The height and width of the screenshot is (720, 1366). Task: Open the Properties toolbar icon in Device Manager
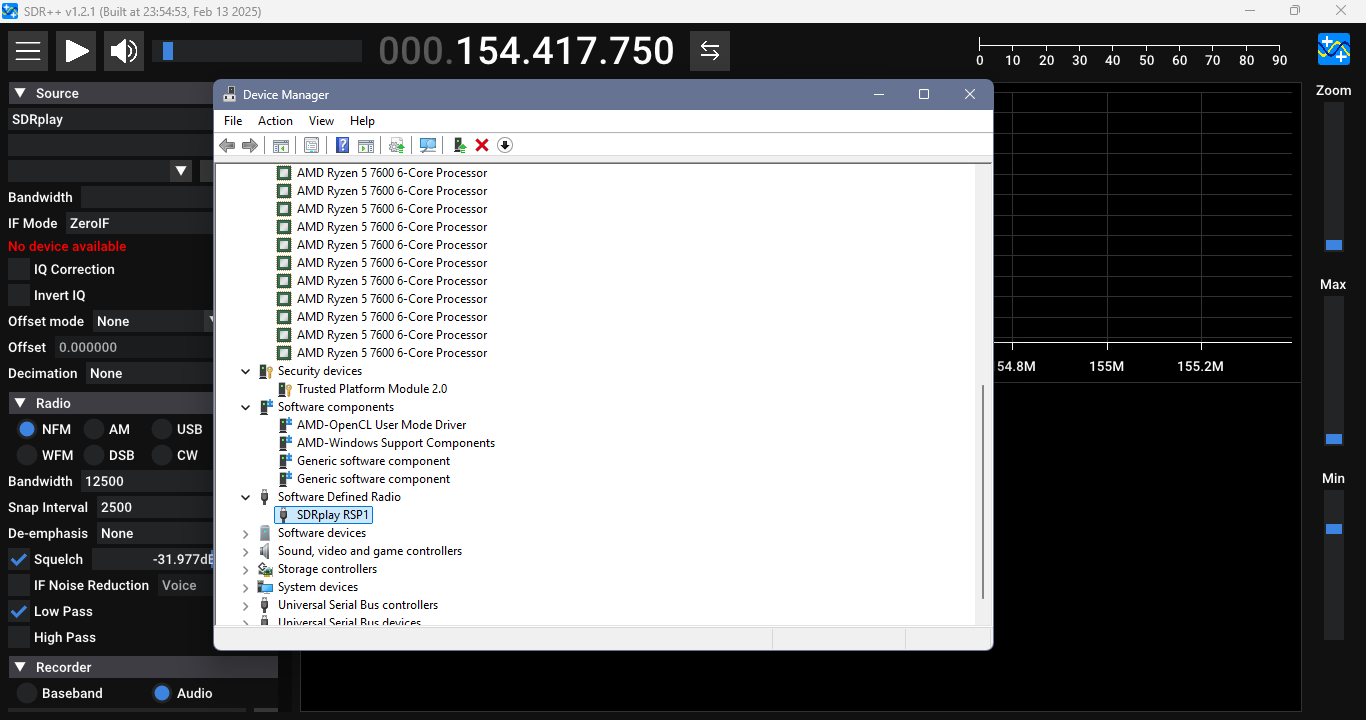pyautogui.click(x=311, y=145)
